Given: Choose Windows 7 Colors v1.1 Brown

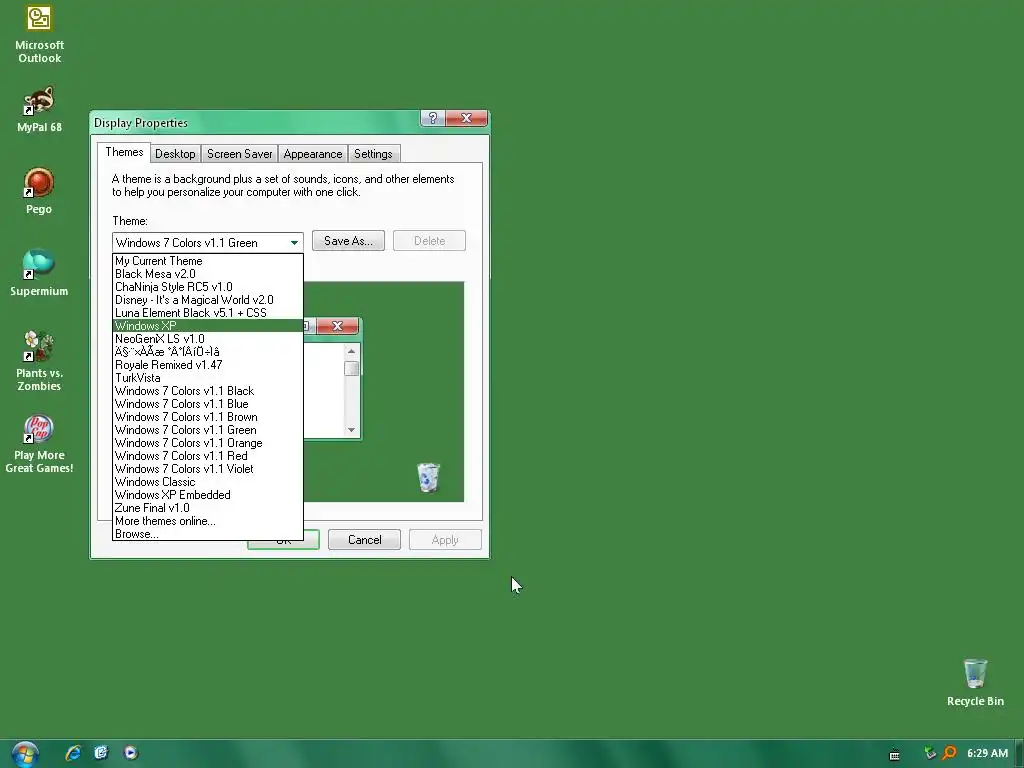Looking at the screenshot, I should coord(208,417).
